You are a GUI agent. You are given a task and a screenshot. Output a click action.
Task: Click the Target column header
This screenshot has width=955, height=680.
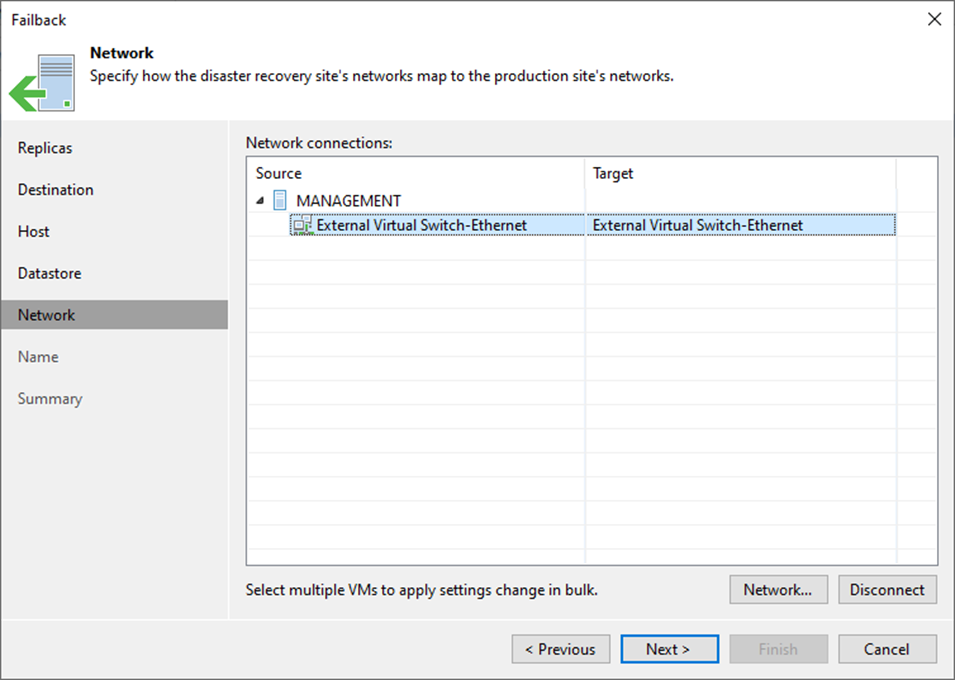613,173
